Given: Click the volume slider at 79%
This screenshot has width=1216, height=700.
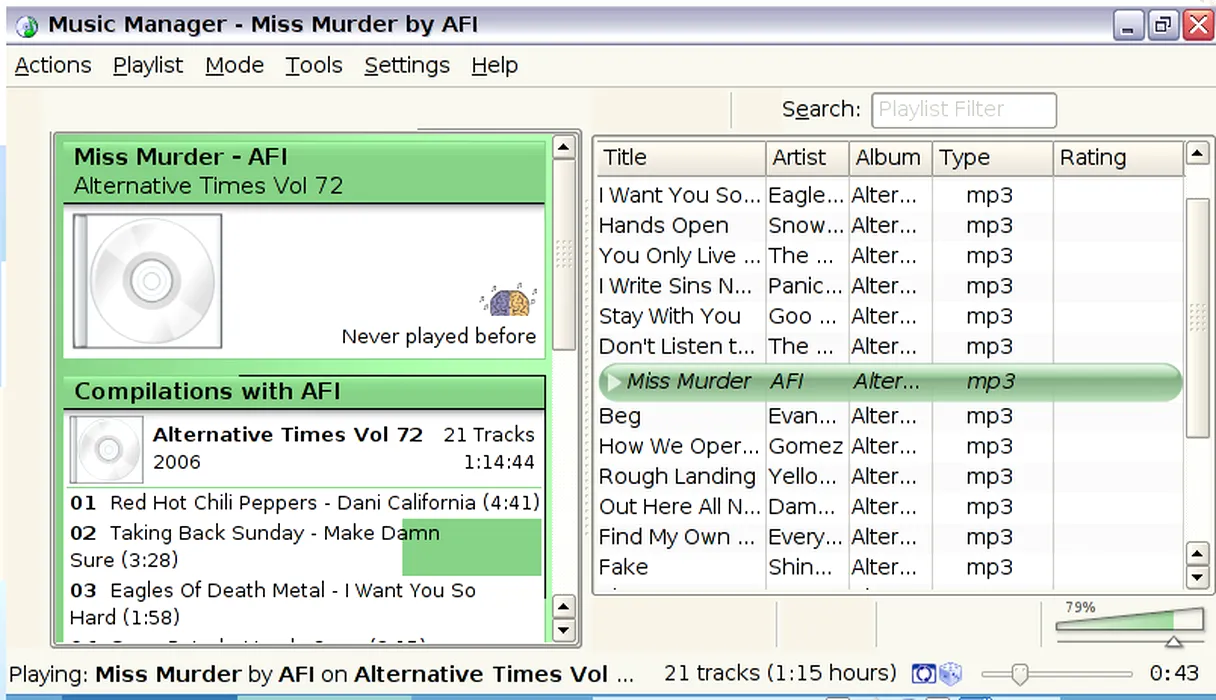Looking at the screenshot, I should pos(1130,623).
